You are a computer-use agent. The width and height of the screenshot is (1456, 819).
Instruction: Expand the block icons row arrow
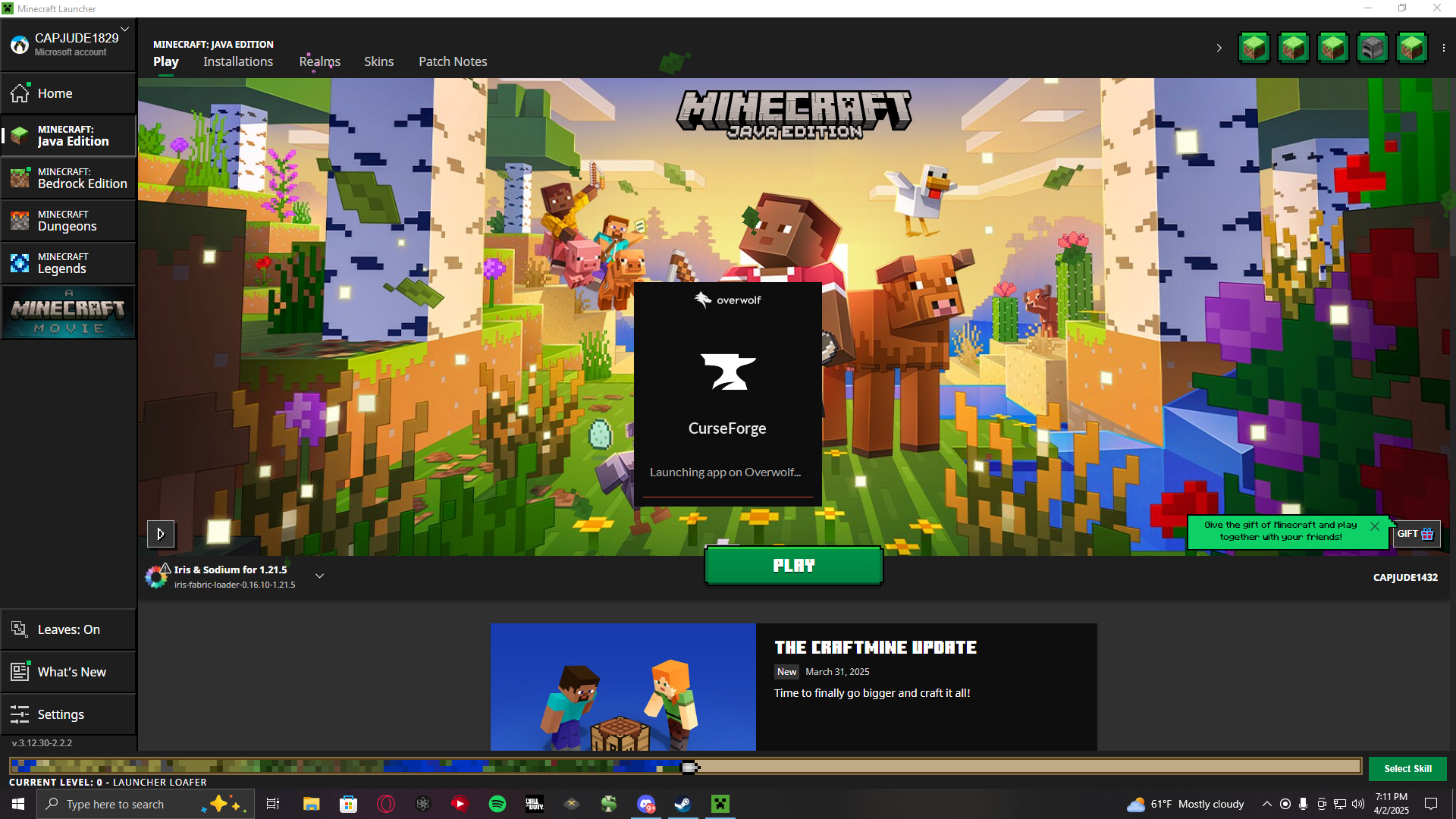pos(1219,48)
